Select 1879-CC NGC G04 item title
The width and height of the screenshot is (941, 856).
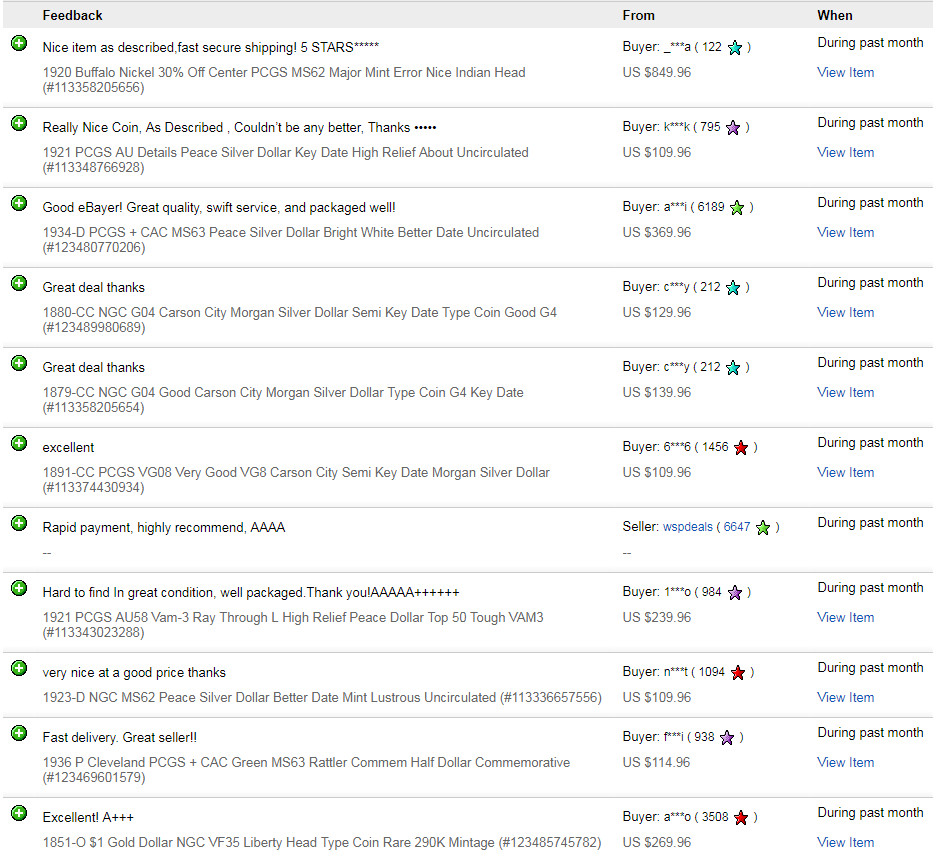pos(283,399)
